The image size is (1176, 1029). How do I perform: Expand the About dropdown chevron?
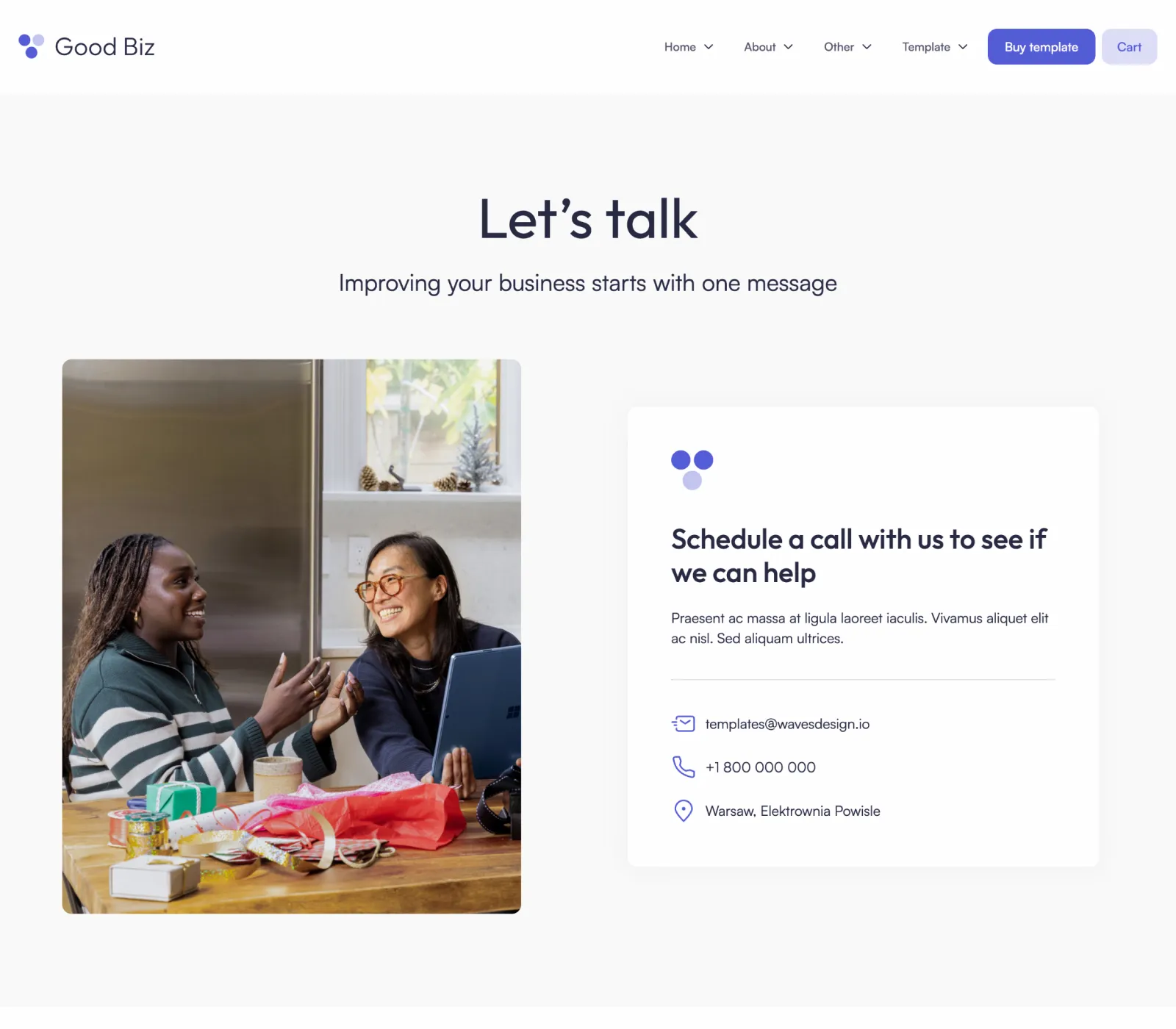point(788,47)
